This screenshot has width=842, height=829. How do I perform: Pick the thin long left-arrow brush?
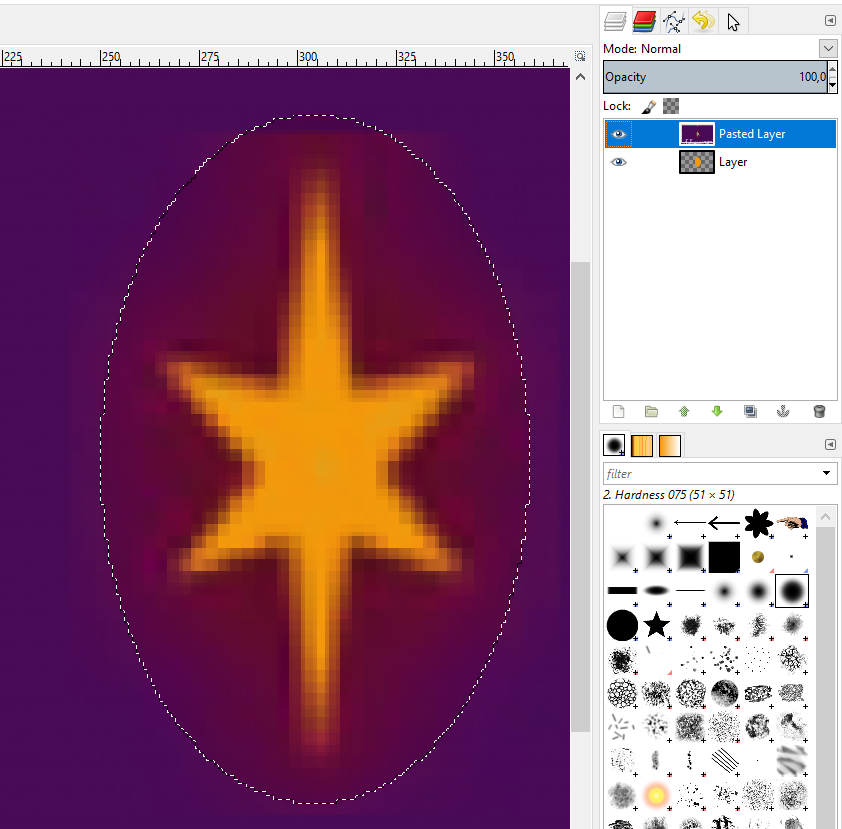coord(689,522)
